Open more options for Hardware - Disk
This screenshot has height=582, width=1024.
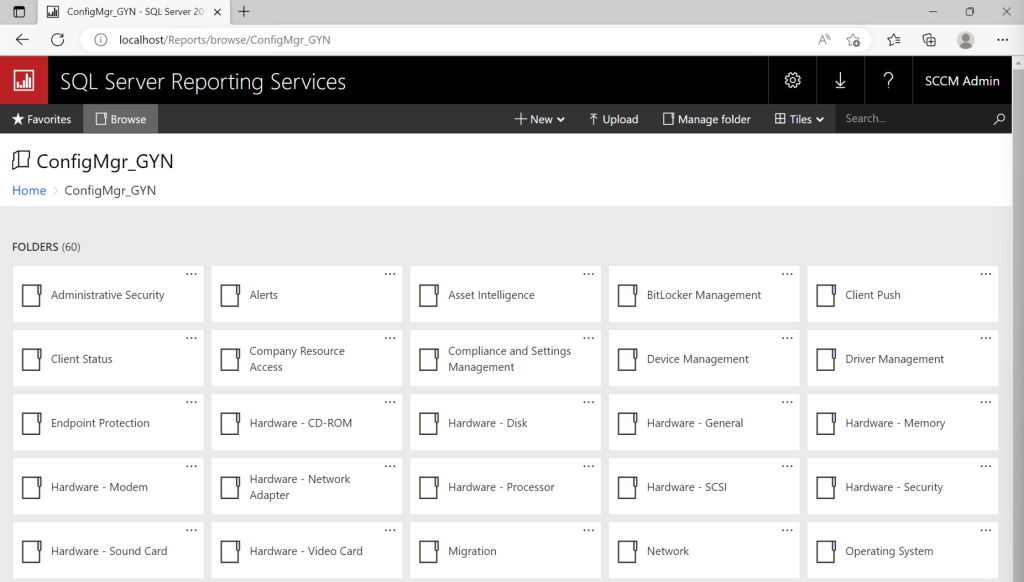click(x=588, y=402)
